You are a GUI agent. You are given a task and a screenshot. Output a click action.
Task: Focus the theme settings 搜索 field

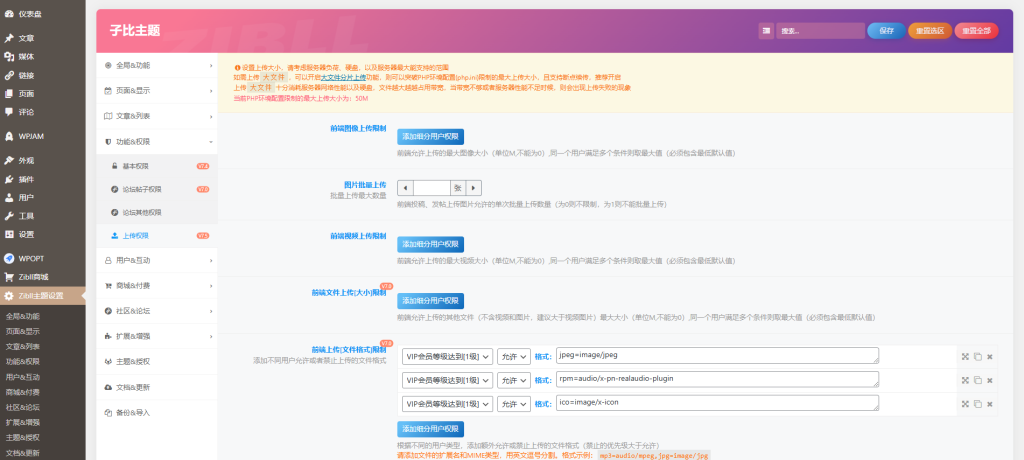pyautogui.click(x=820, y=31)
